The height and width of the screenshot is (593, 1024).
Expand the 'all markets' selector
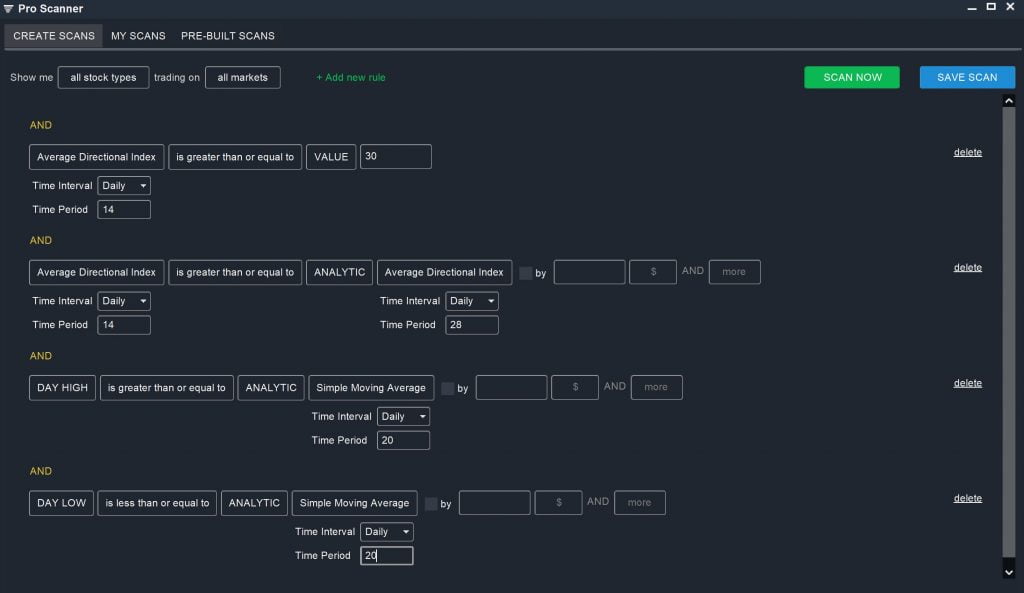click(x=242, y=77)
